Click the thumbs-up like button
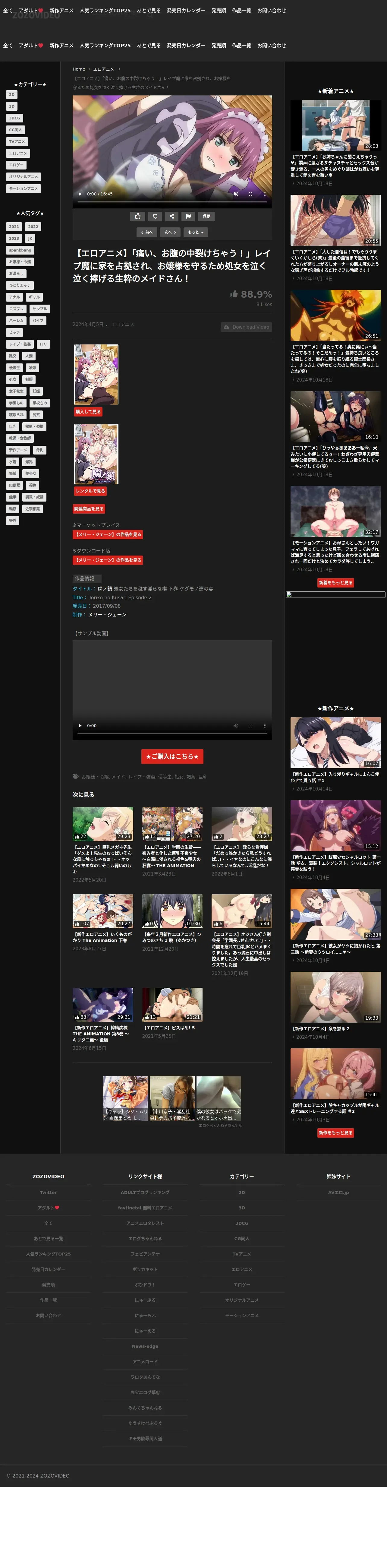Viewport: 387px width, 1568px height. 137,216
